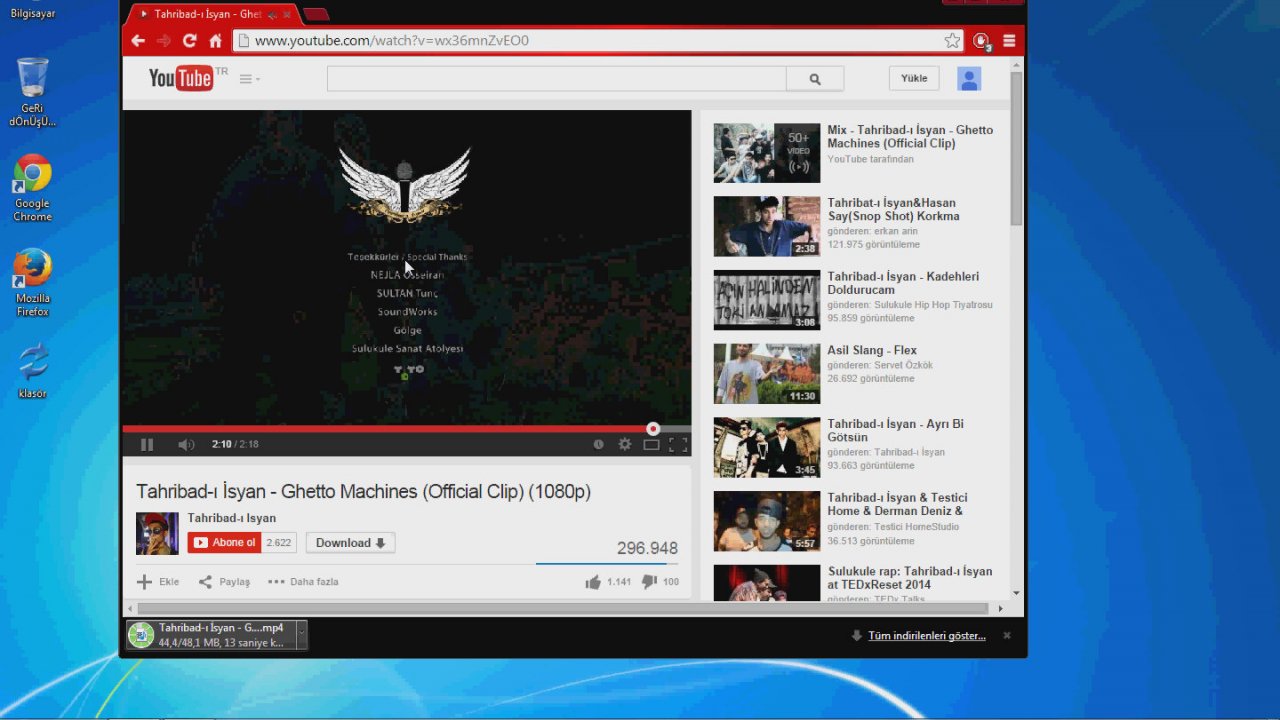Click the channel avatar thumbnail below the title
This screenshot has height=720, width=1280.
(157, 533)
